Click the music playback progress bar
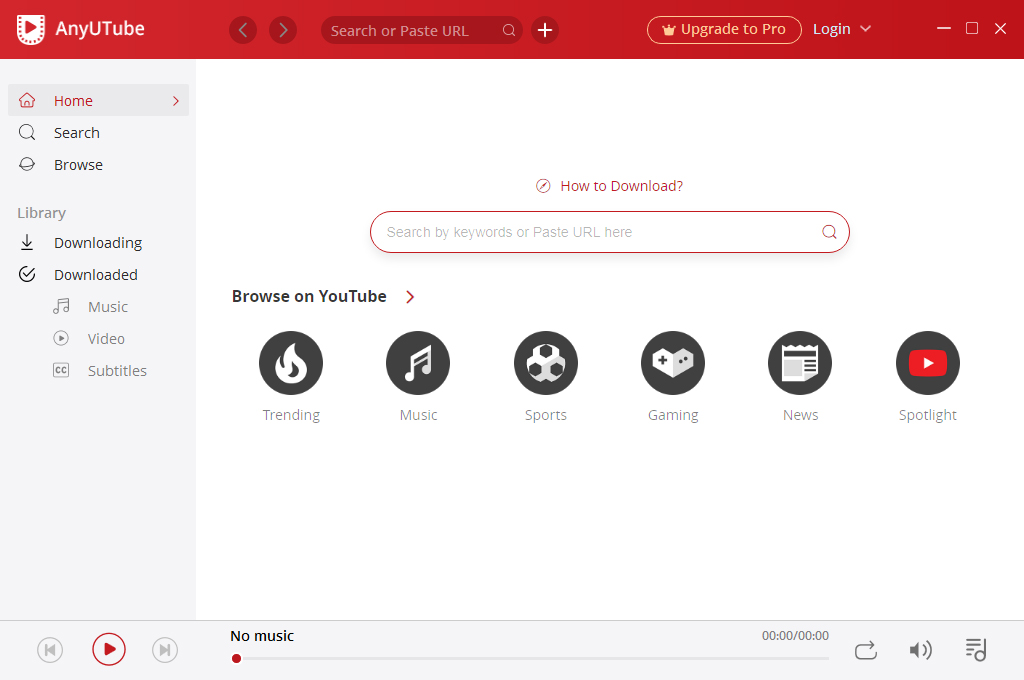 pyautogui.click(x=530, y=658)
